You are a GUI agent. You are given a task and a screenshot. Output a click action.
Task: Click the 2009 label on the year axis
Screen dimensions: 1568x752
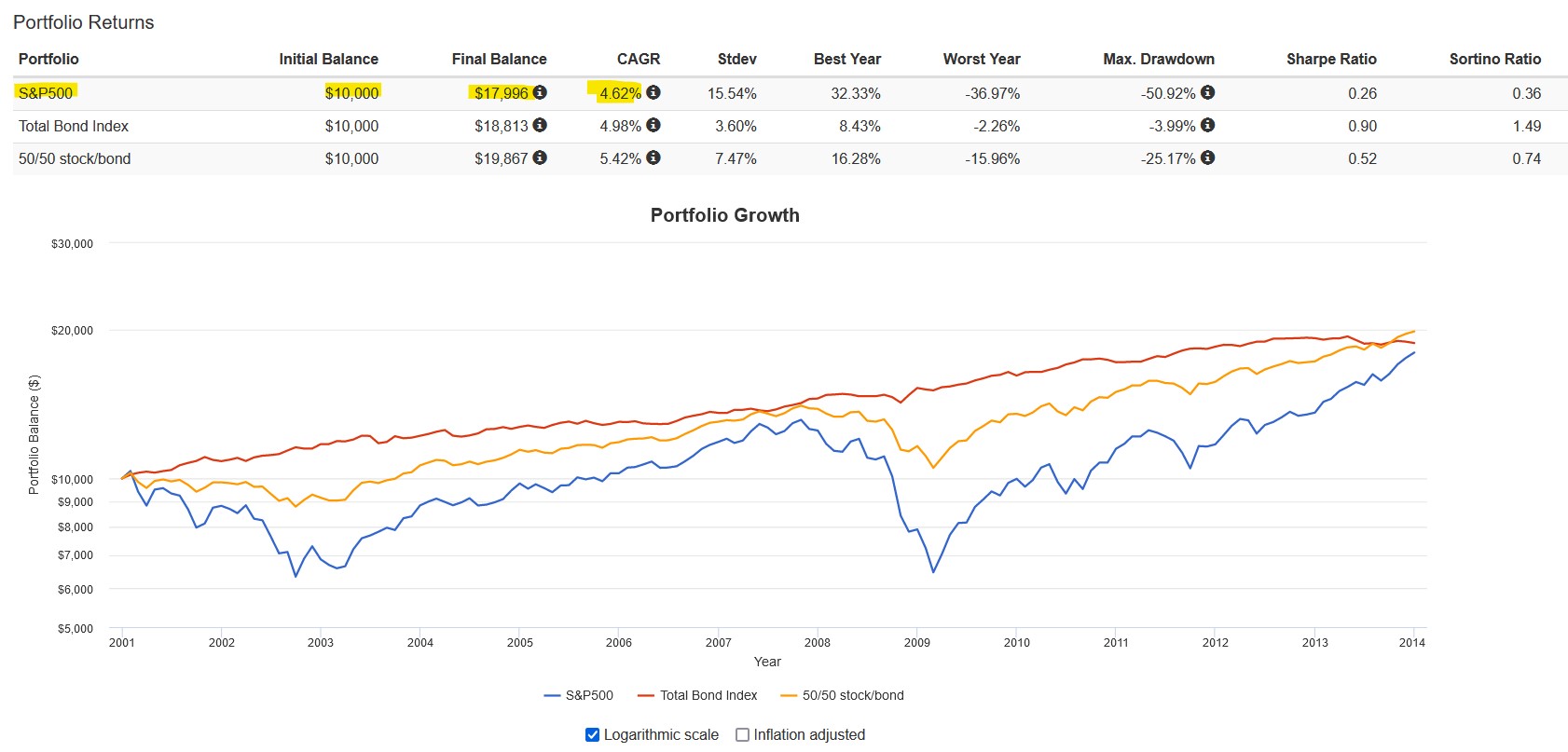pyautogui.click(x=917, y=642)
